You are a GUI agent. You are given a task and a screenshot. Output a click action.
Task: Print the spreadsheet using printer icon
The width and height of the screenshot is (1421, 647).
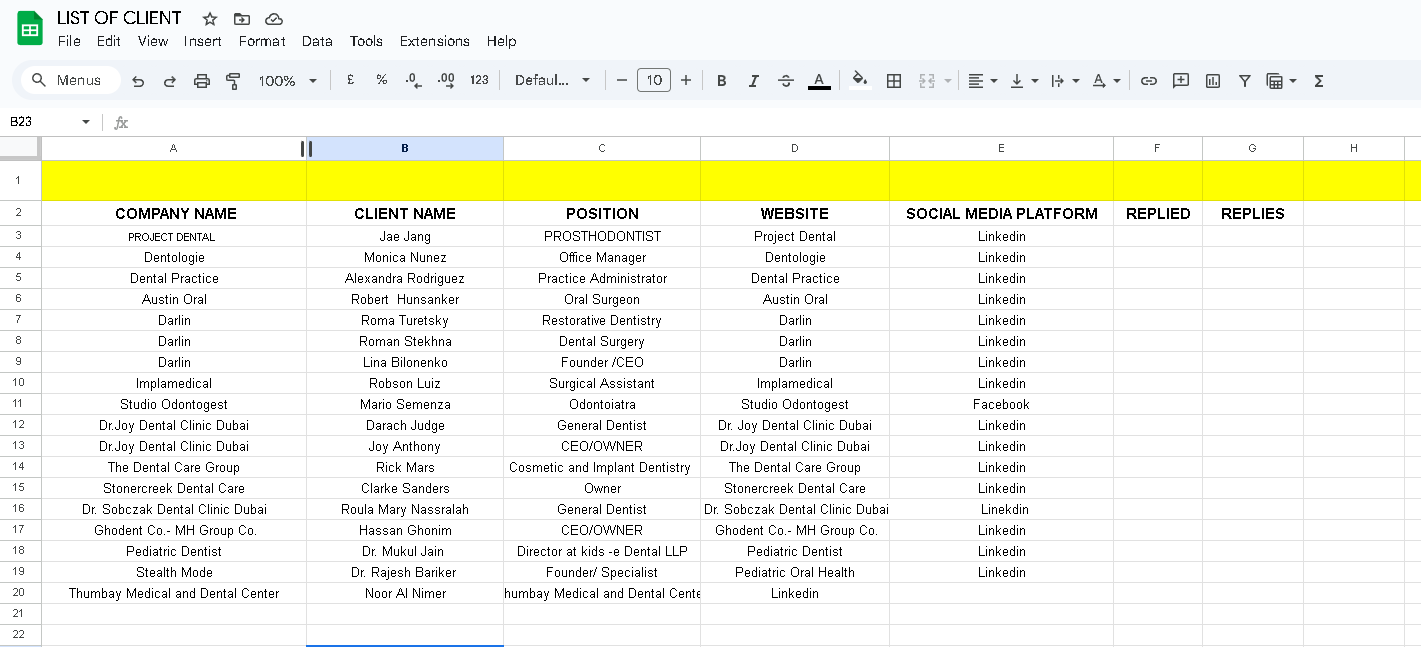(x=202, y=81)
